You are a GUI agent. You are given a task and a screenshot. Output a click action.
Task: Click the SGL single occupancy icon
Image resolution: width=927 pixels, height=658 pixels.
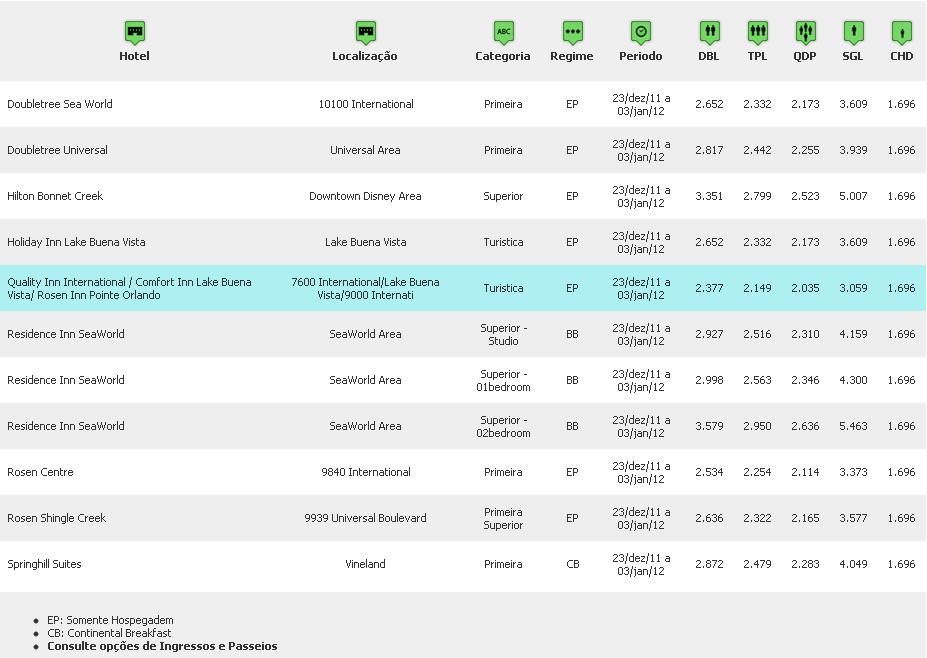[853, 32]
